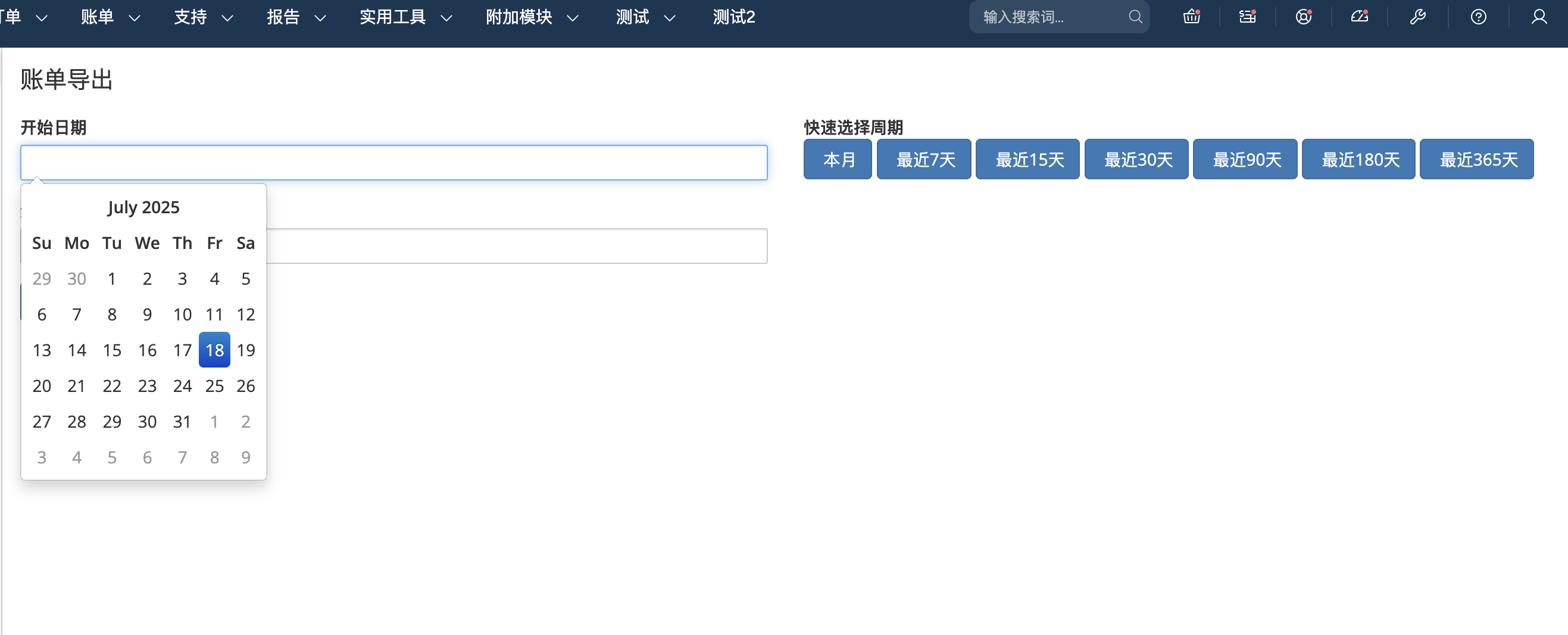Click the 开始日期 input field
Screen dimensions: 1568x635
tap(394, 163)
